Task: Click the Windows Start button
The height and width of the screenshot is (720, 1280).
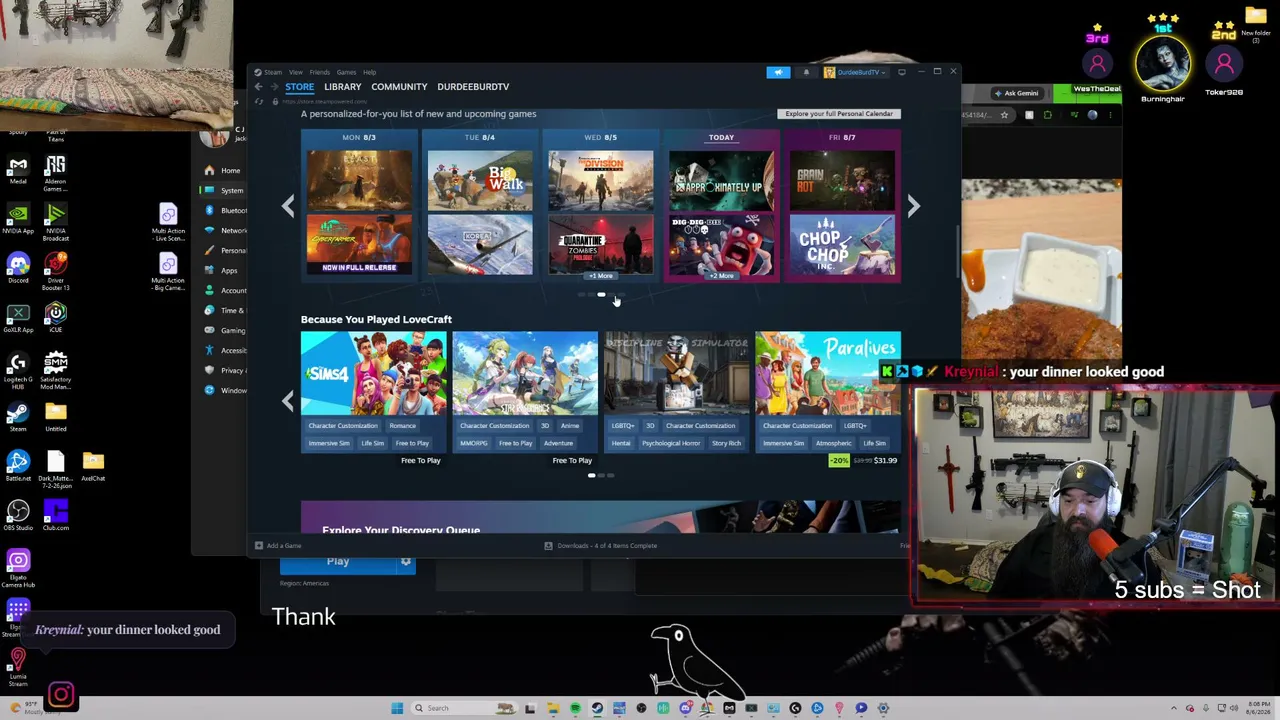Action: point(397,708)
